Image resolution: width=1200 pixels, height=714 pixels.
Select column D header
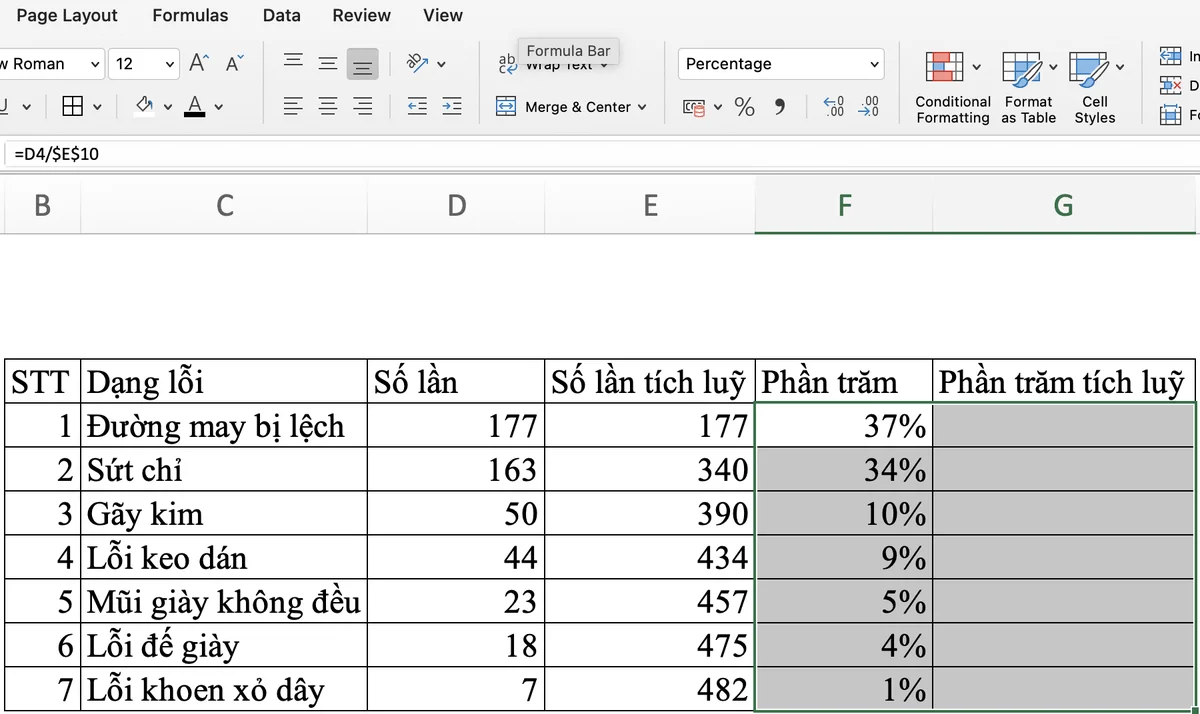[x=456, y=205]
